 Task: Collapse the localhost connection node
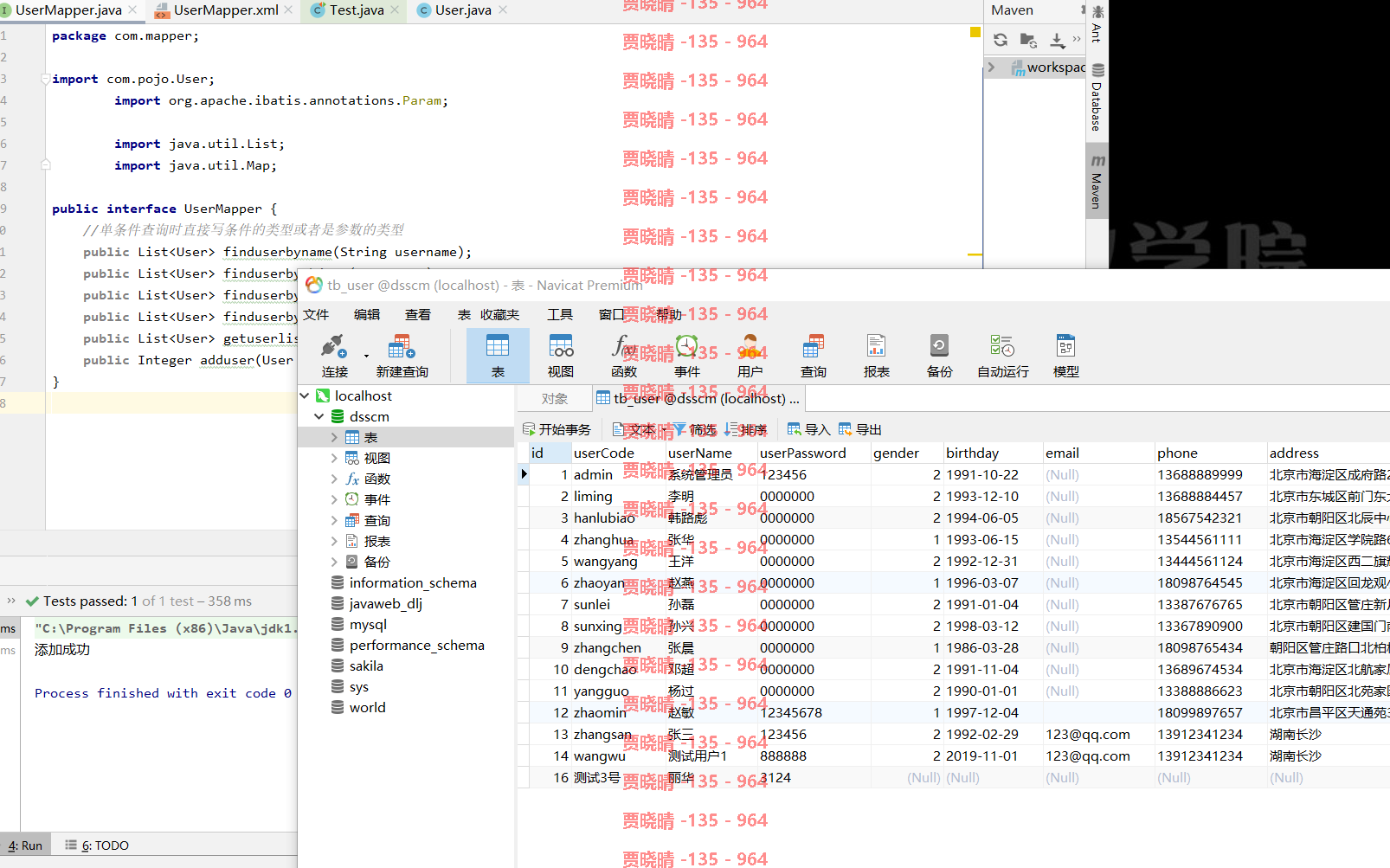(x=305, y=395)
